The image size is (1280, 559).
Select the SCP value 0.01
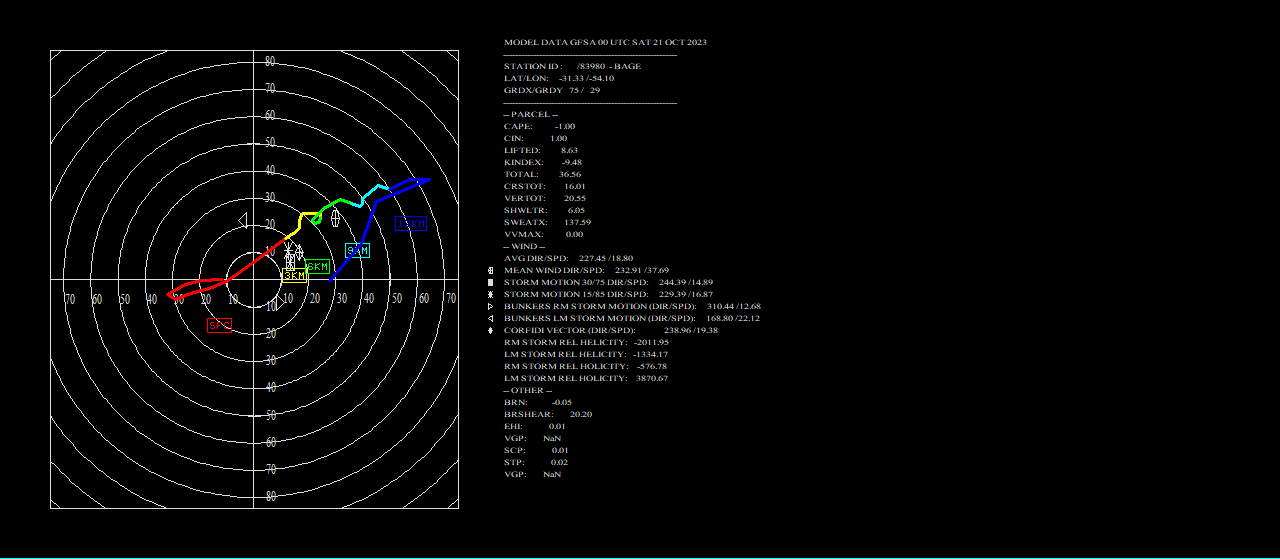[x=560, y=450]
